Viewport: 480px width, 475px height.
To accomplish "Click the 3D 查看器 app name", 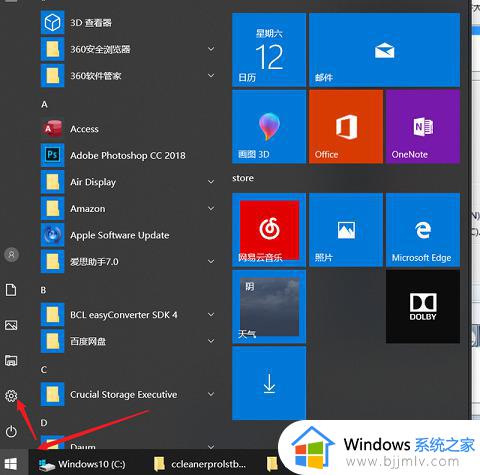I will (91, 23).
